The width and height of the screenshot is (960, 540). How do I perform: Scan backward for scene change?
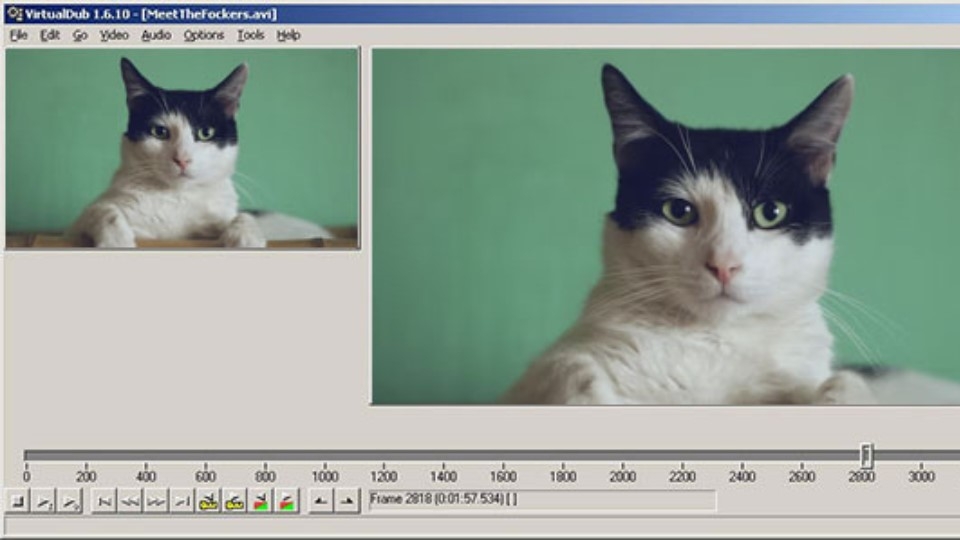pos(261,501)
